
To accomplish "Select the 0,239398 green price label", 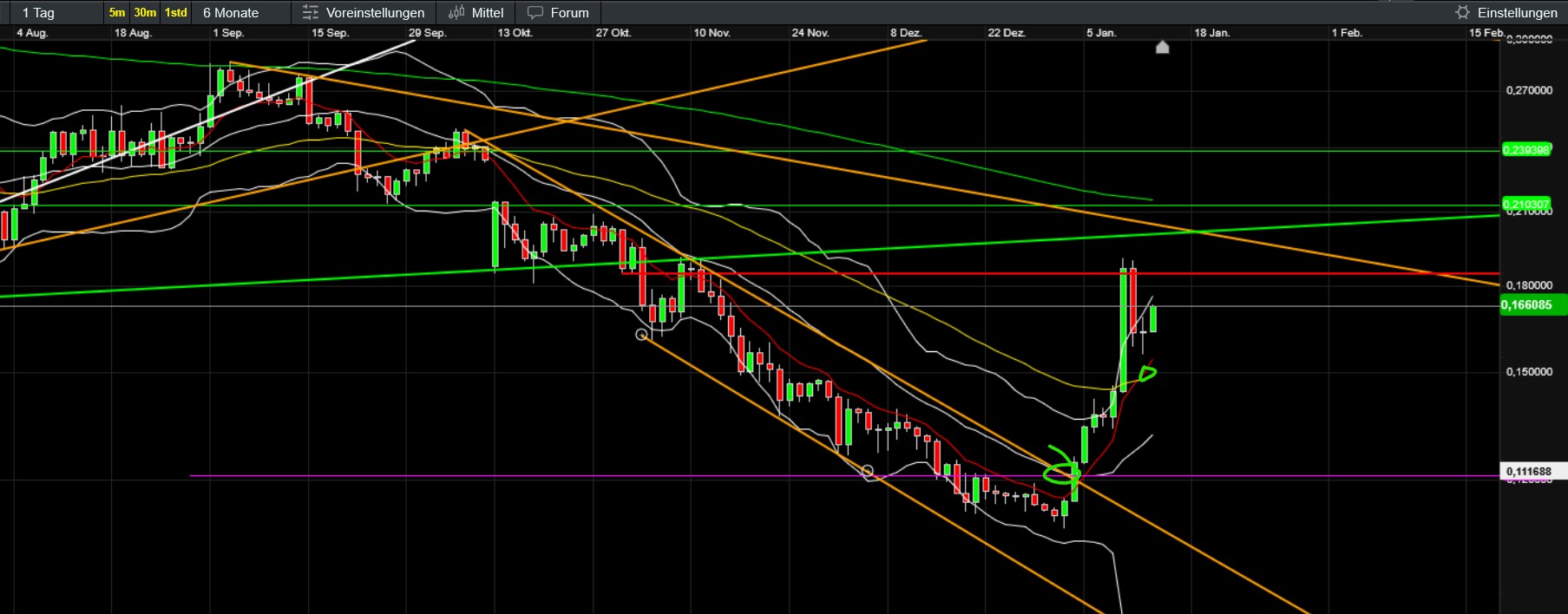I will 1525,150.
